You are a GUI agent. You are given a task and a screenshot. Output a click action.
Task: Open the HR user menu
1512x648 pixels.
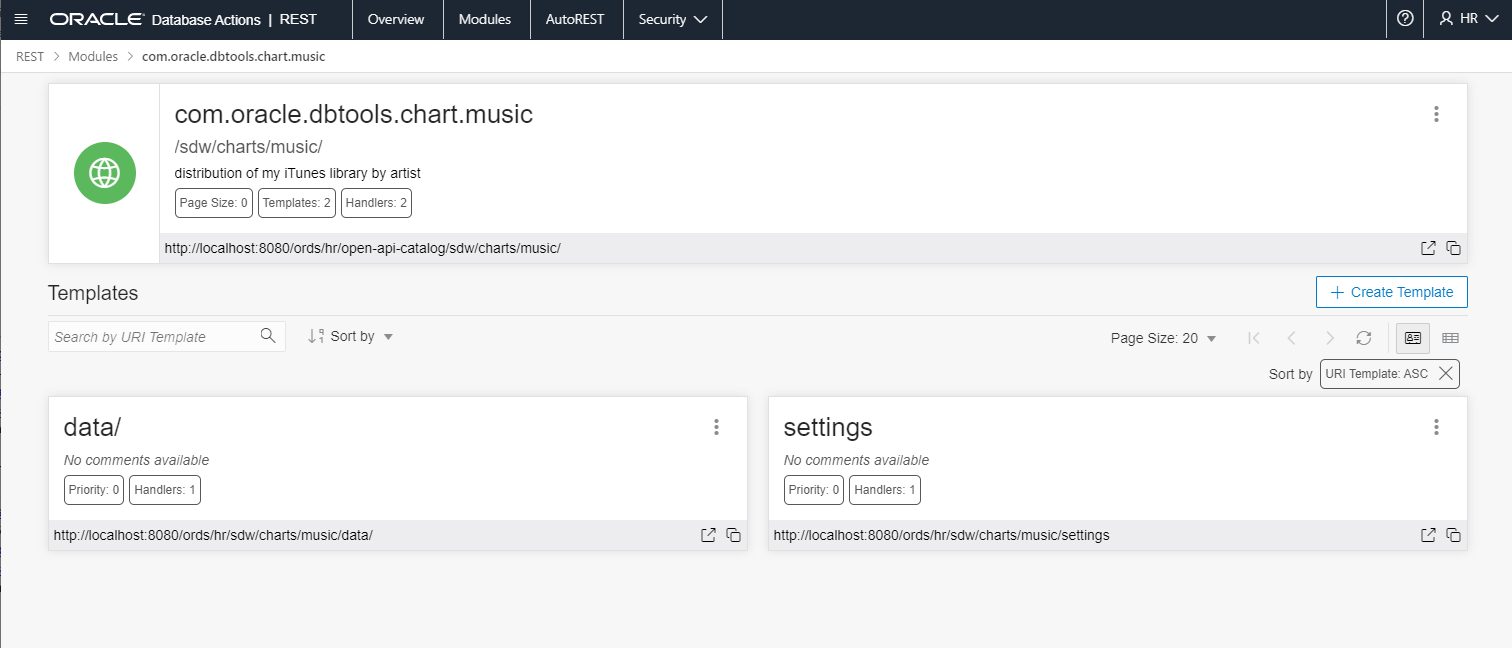[1467, 19]
